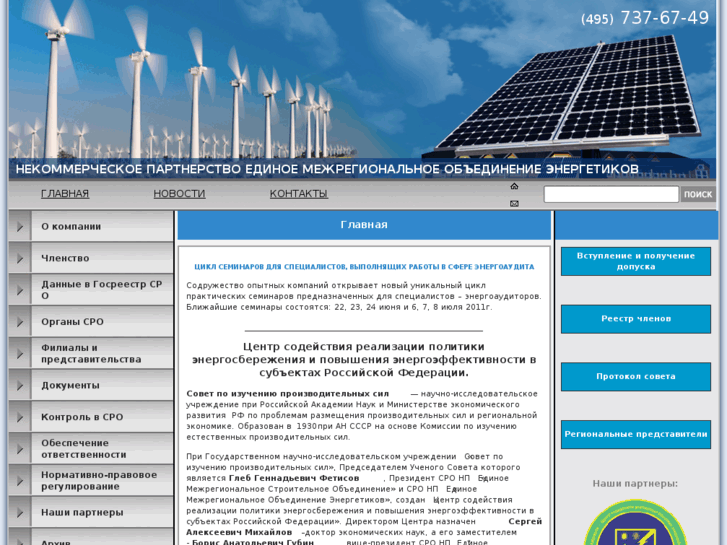Expand arrow beside Обеспечение ответственности
Viewport: 727px width, 545px height.
[20, 449]
